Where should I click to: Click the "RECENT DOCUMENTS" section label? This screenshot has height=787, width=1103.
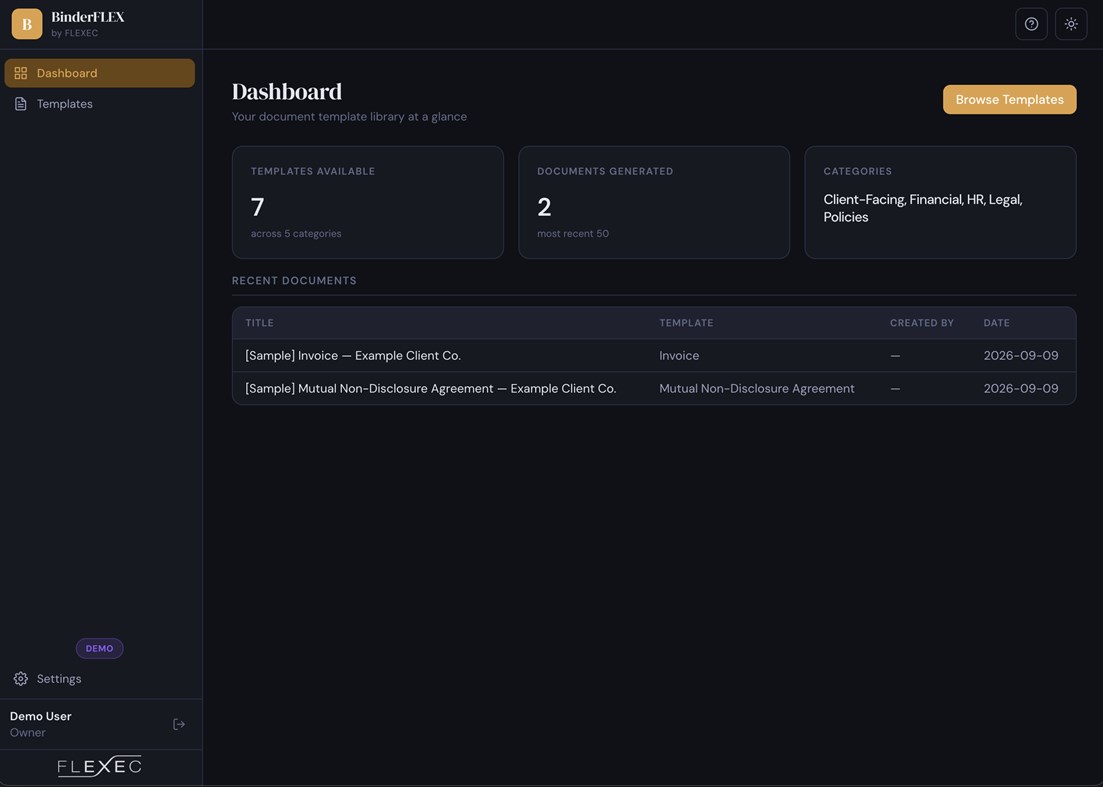[294, 281]
